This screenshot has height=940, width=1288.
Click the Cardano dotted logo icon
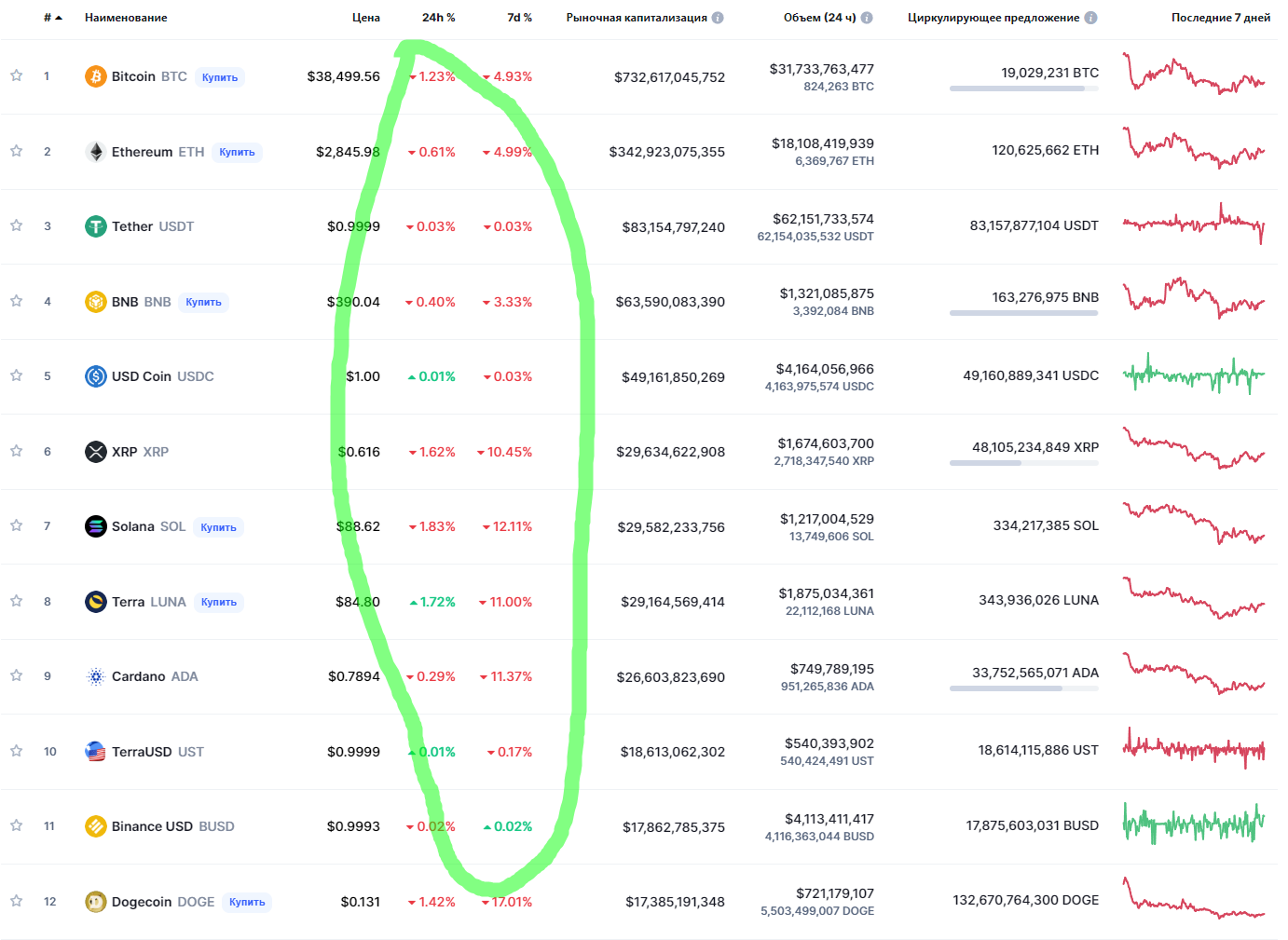click(x=96, y=676)
